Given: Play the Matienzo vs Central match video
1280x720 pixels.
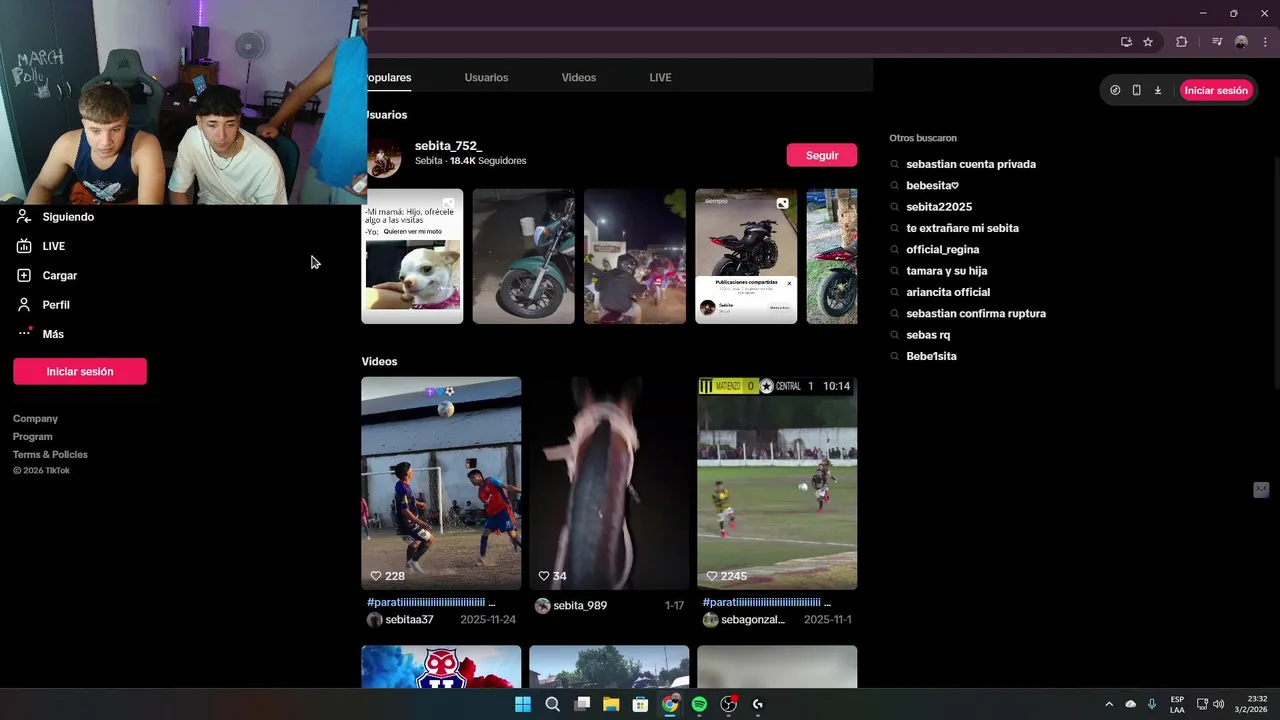Looking at the screenshot, I should click(x=777, y=483).
